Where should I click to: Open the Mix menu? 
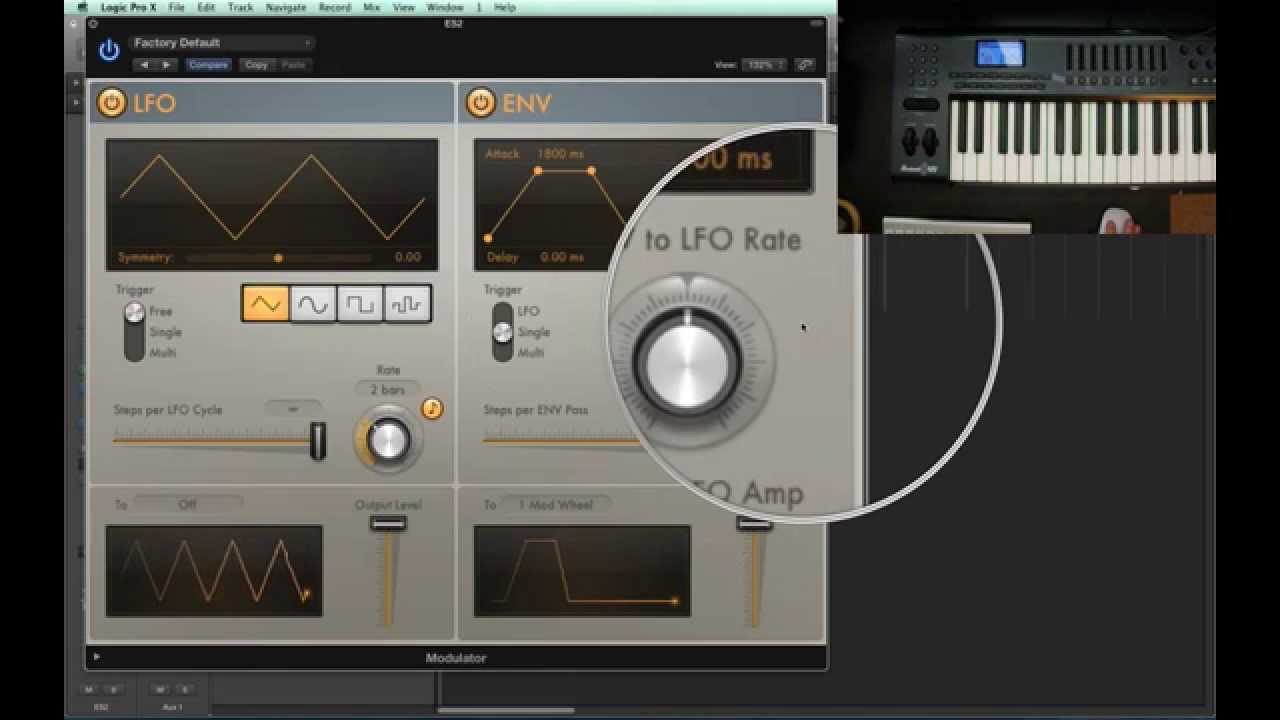pyautogui.click(x=371, y=7)
